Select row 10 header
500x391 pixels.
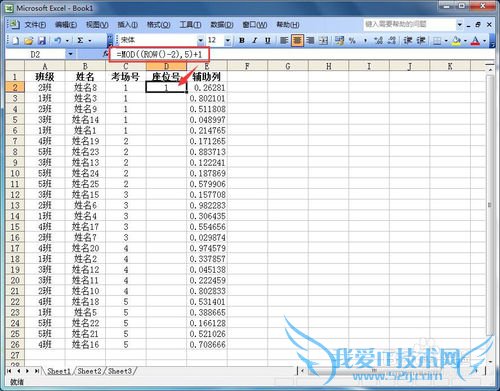15,173
